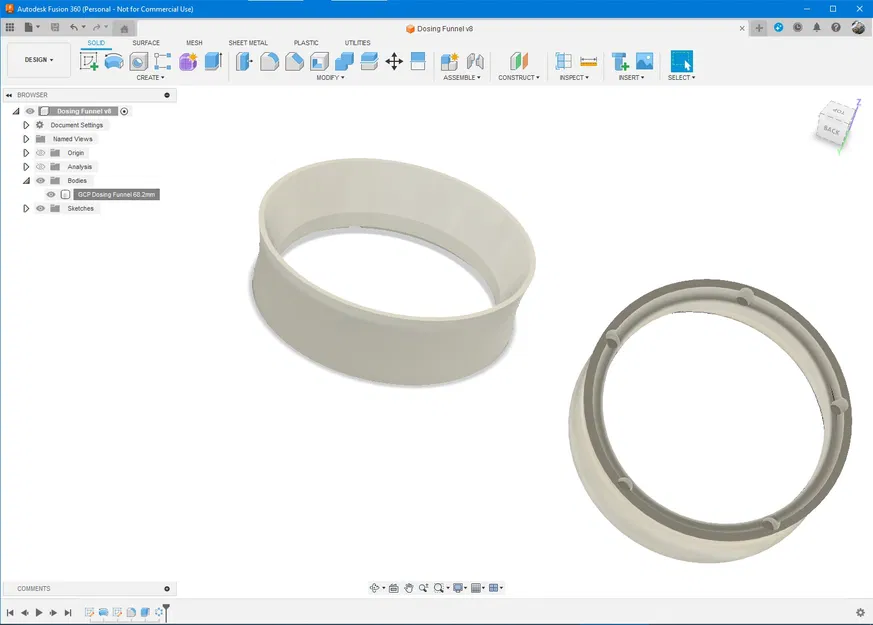Open the DESIGN workspace dropdown
This screenshot has height=625, width=873.
[x=38, y=59]
